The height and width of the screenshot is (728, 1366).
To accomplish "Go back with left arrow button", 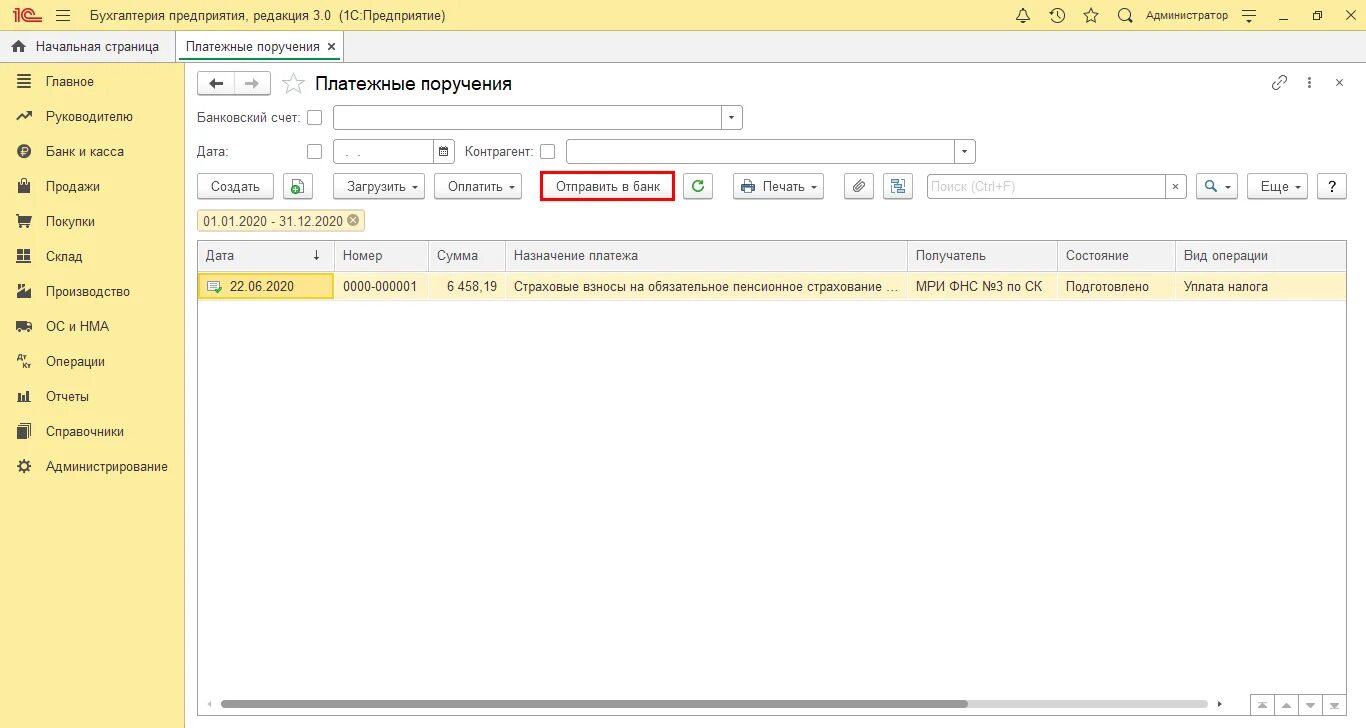I will point(216,83).
